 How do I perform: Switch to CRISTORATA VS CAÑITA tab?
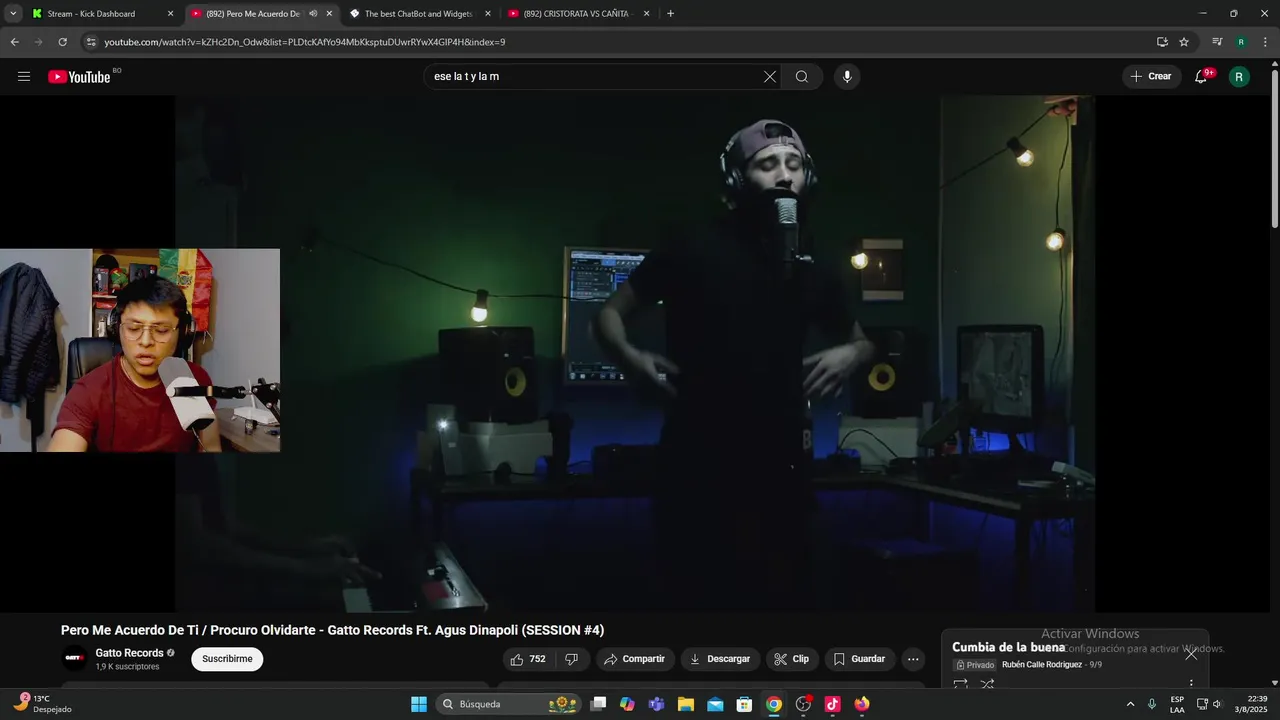577,14
